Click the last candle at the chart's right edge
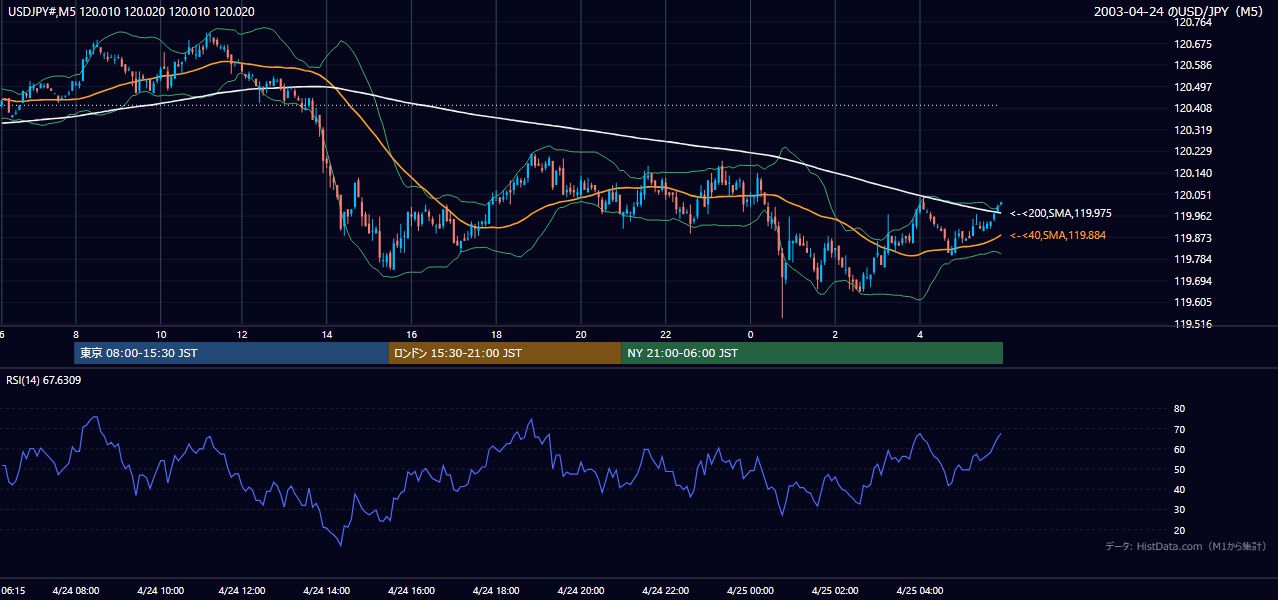 [x=1000, y=206]
